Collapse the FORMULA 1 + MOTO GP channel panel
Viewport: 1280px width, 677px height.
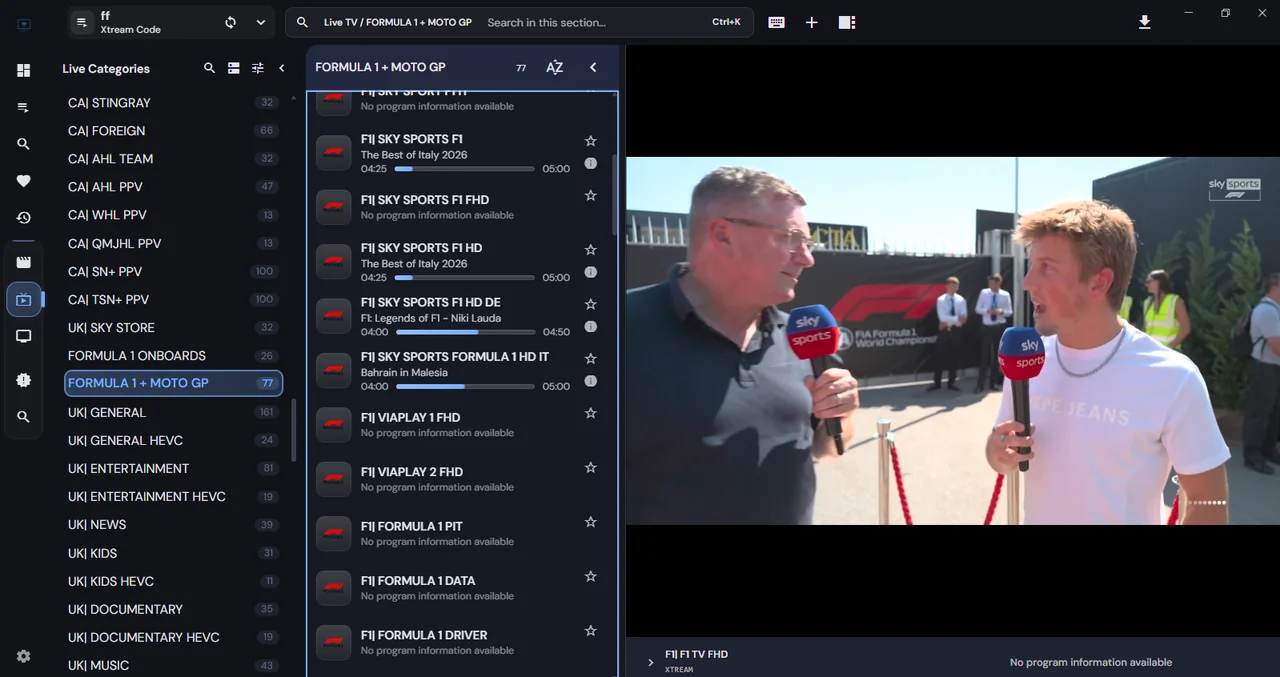point(593,67)
